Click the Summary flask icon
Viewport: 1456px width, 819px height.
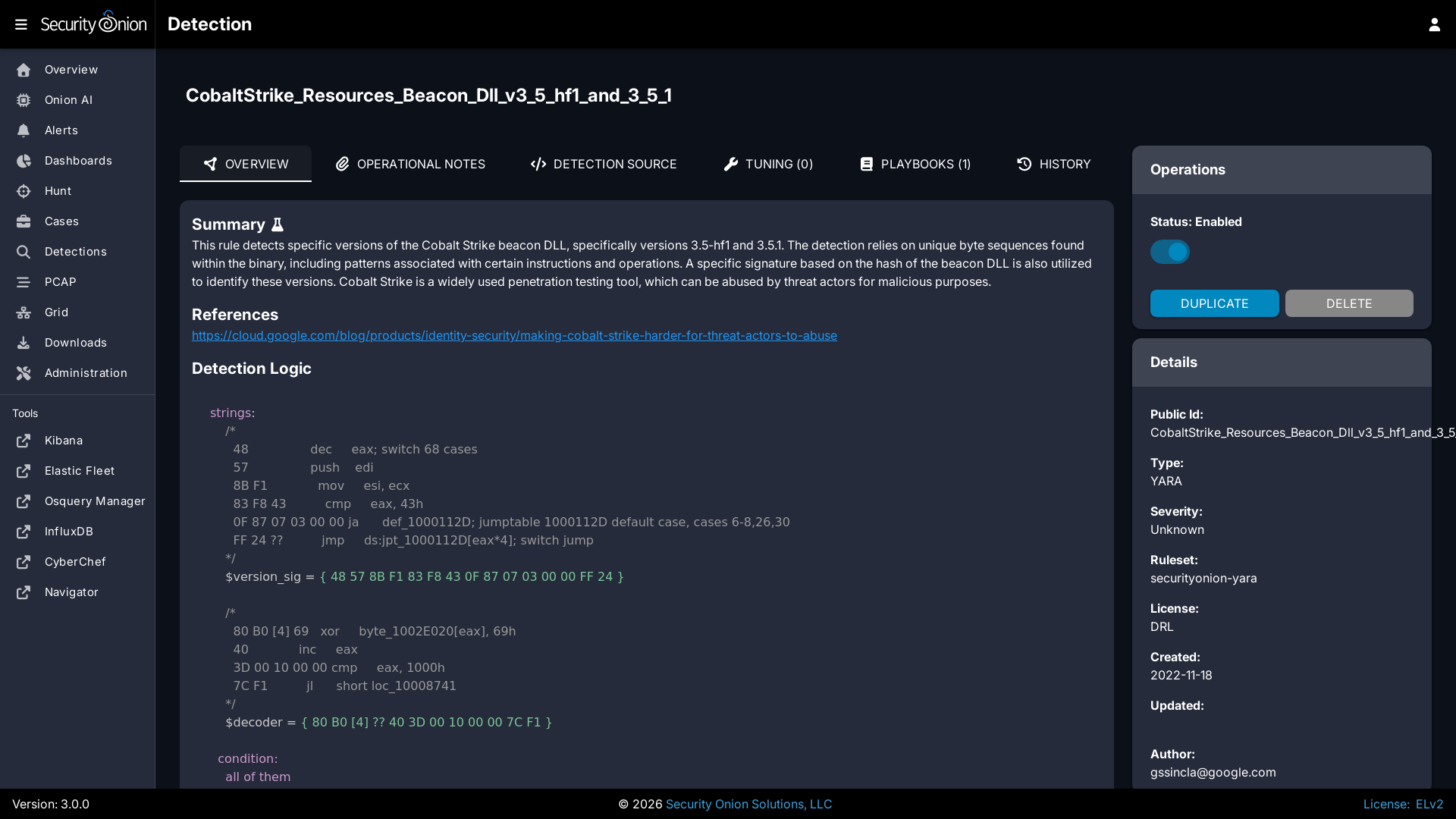278,224
